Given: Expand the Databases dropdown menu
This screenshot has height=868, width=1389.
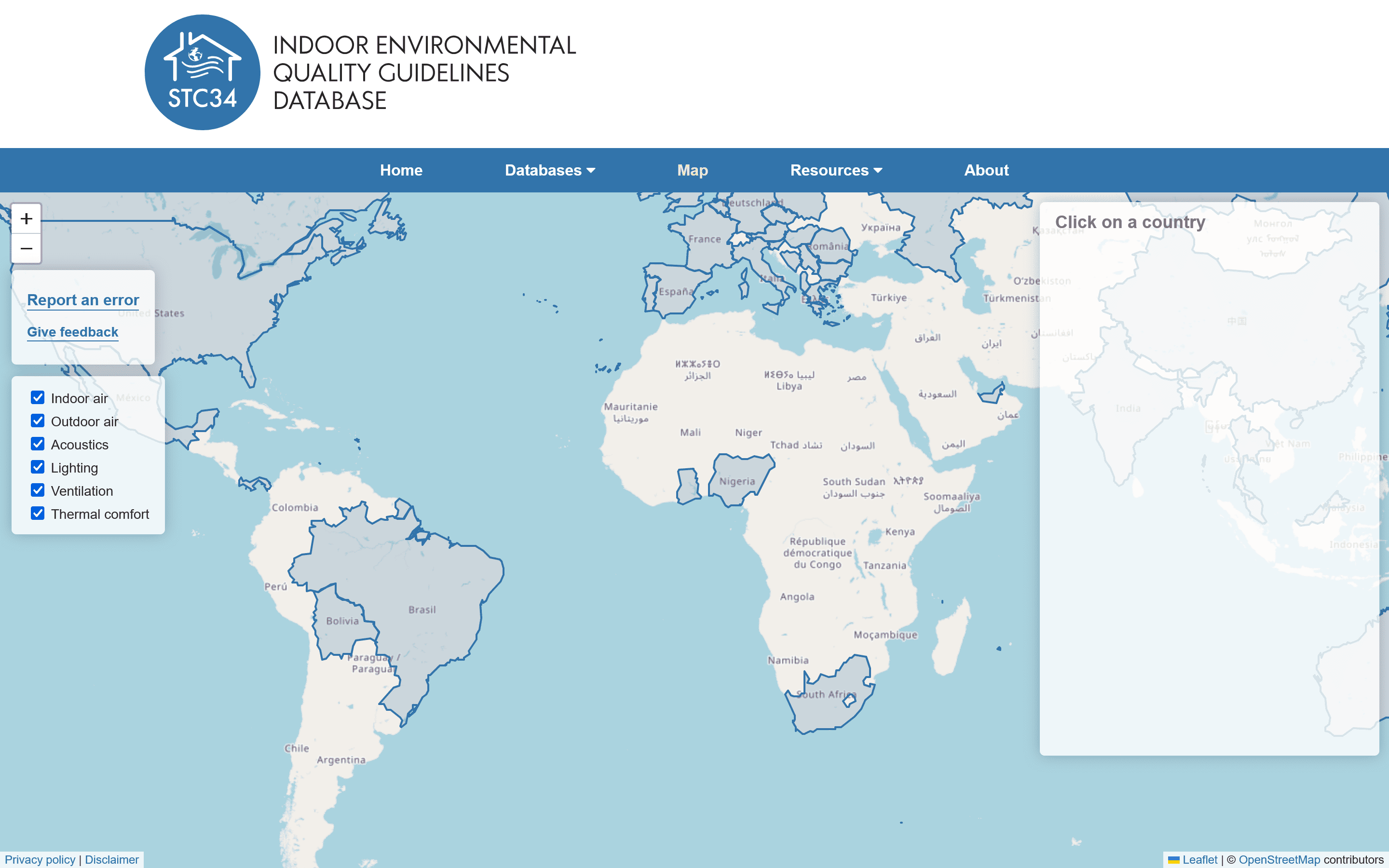Looking at the screenshot, I should [x=550, y=171].
